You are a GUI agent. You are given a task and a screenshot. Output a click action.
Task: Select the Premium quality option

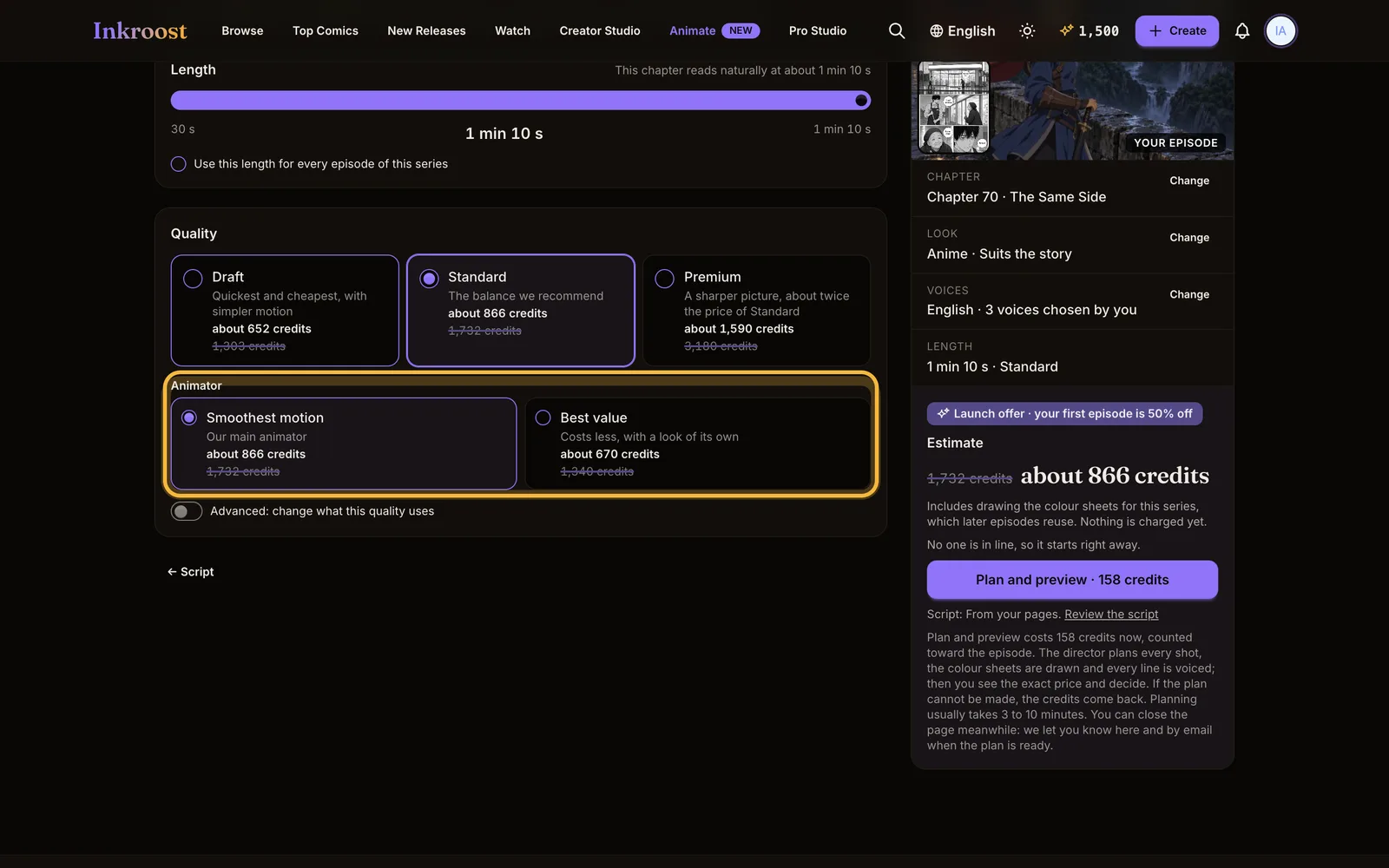pyautogui.click(x=756, y=310)
